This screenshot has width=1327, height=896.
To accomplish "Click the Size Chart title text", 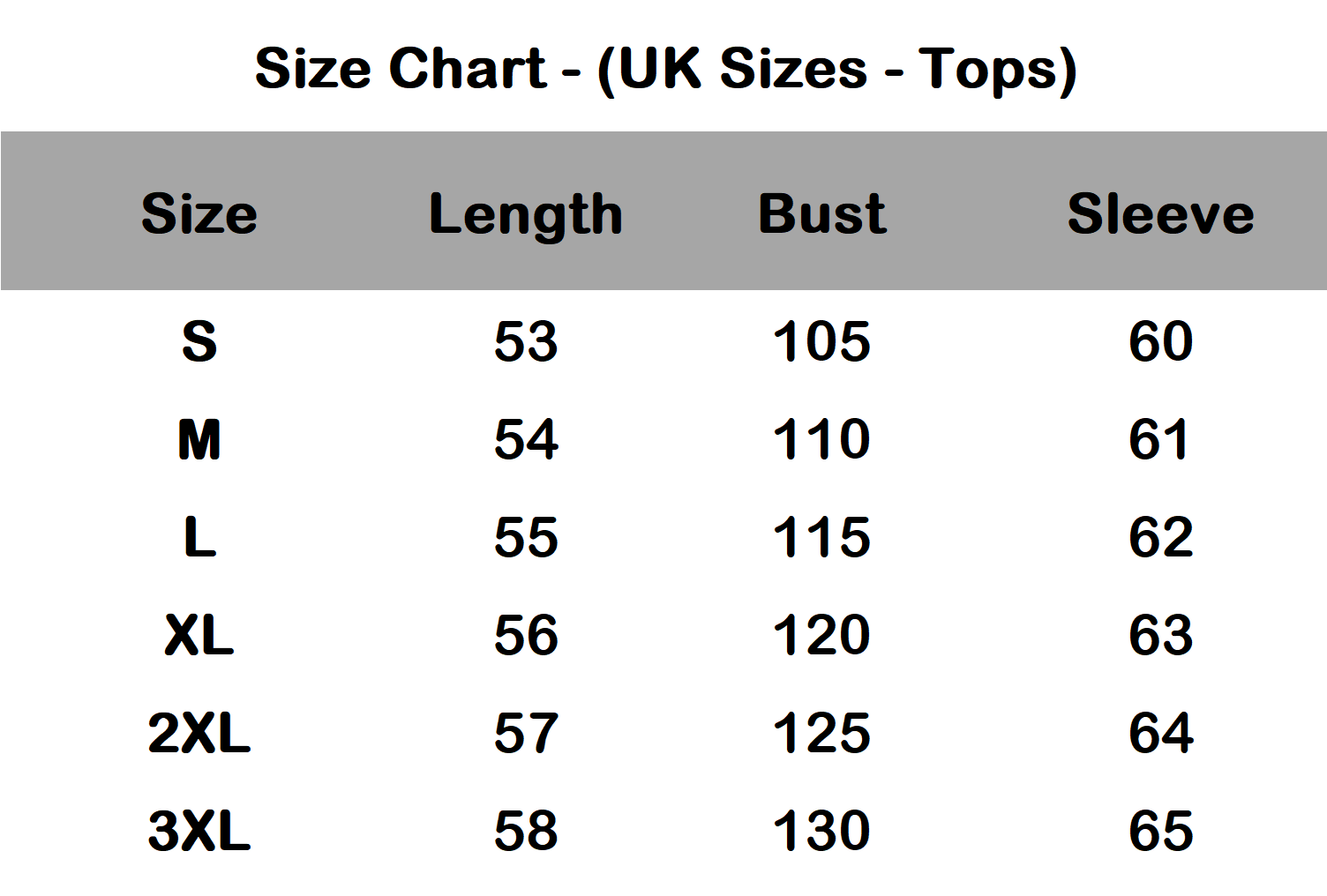I will pyautogui.click(x=665, y=69).
